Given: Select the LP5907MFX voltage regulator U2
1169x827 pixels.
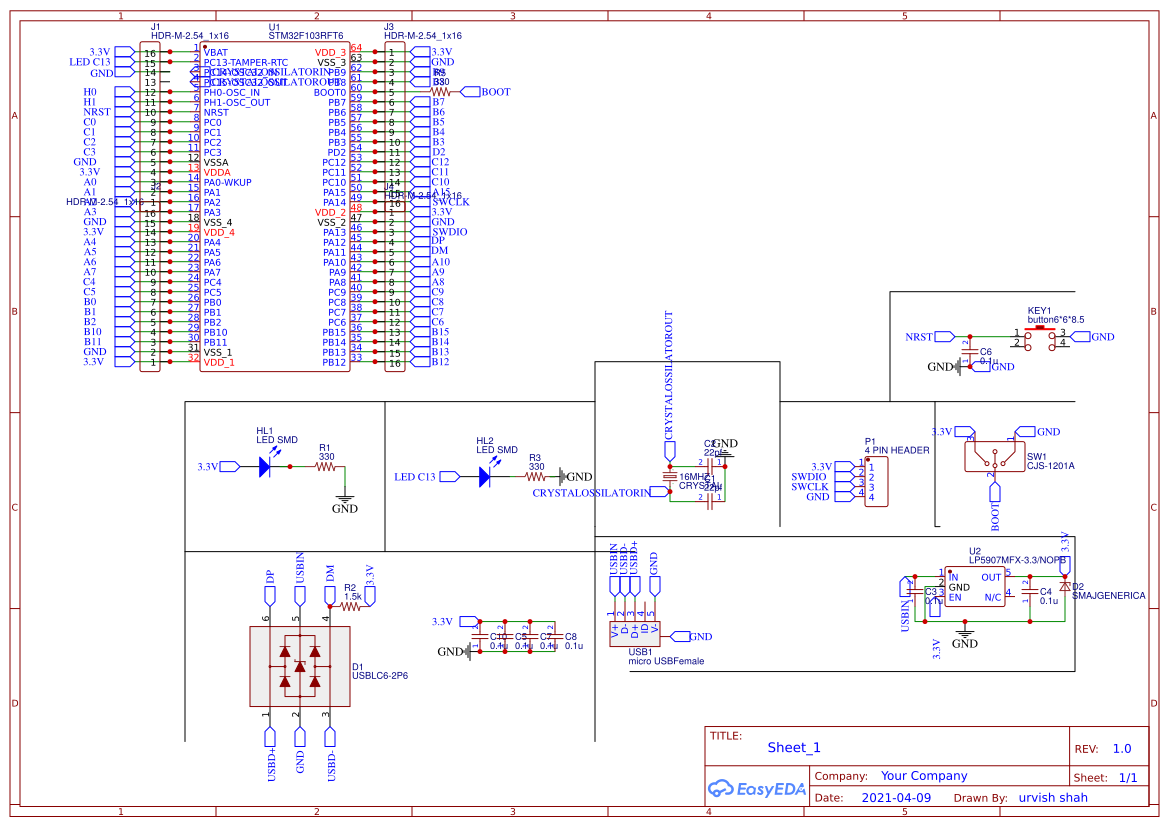Looking at the screenshot, I should [x=975, y=585].
